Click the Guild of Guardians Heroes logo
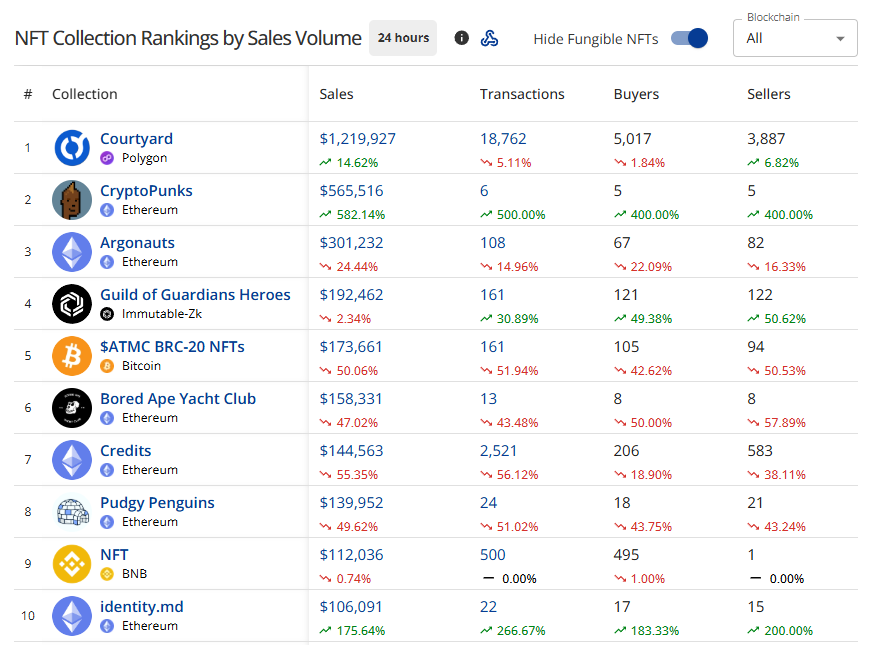Image resolution: width=871 pixels, height=645 pixels. 72,304
